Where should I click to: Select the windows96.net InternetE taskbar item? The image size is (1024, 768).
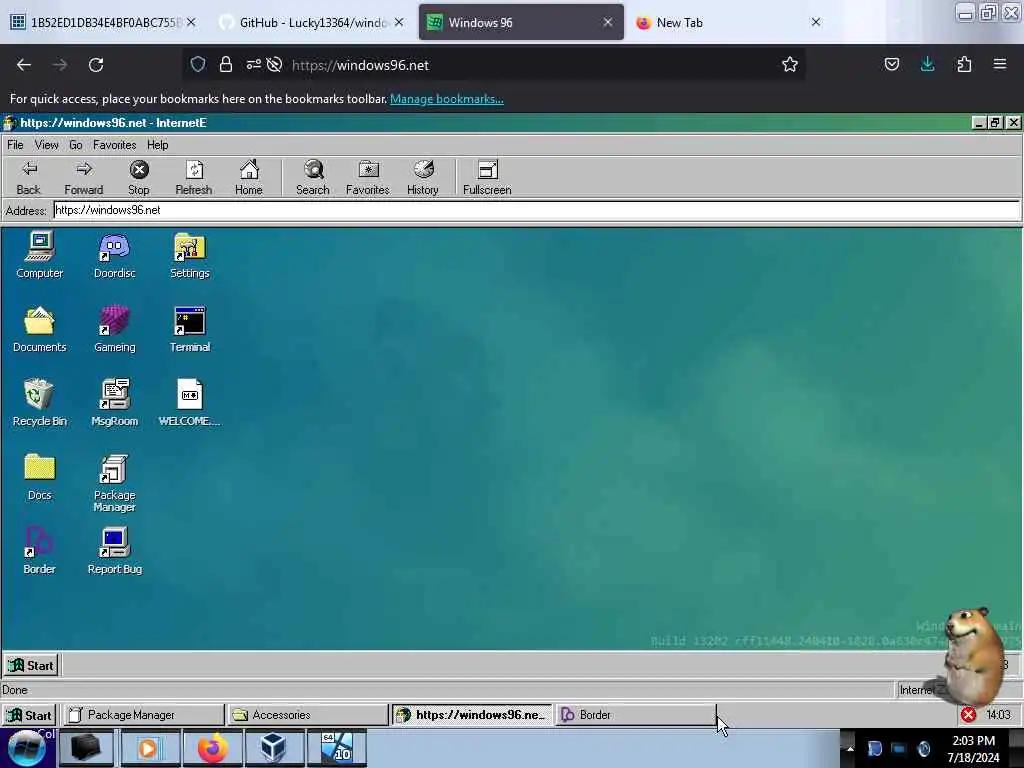coord(472,715)
